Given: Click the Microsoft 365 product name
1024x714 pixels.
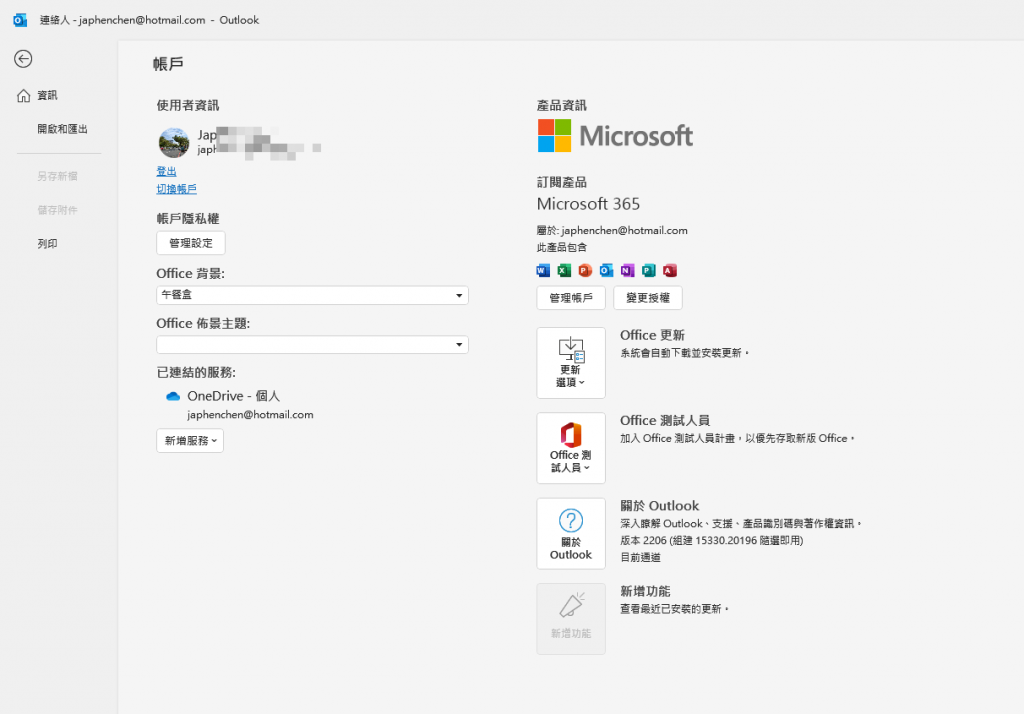Looking at the screenshot, I should click(588, 204).
